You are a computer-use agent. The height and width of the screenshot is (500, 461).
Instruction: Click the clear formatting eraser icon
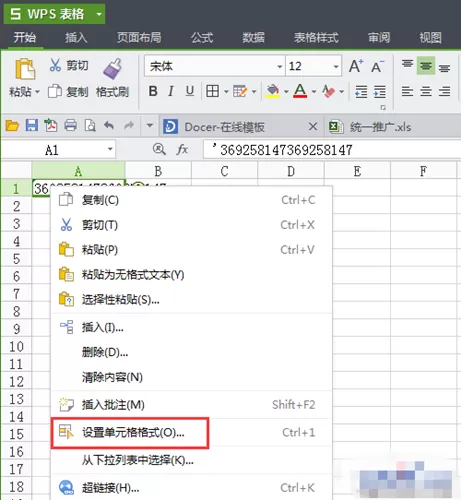pos(328,91)
